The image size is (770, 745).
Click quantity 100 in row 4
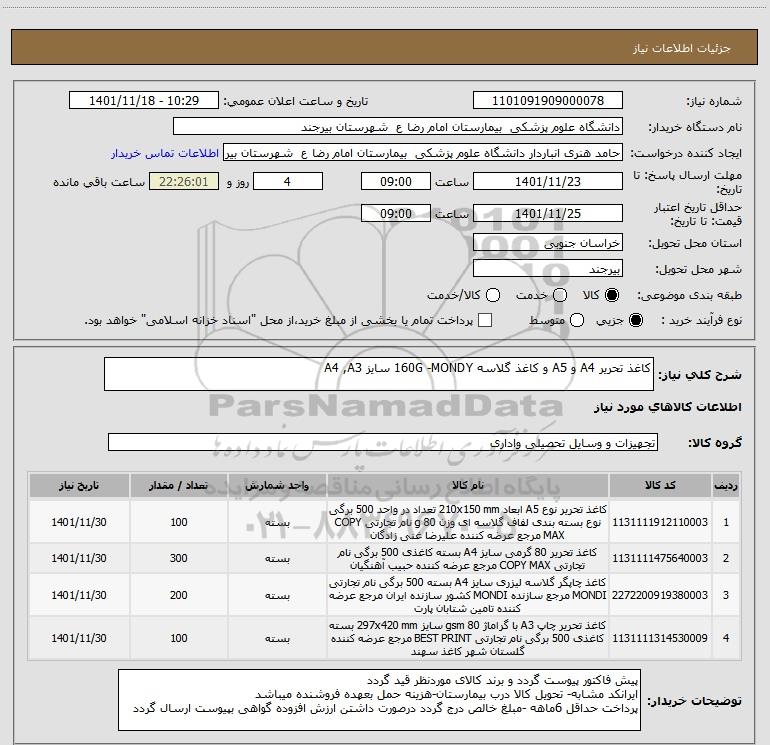click(179, 638)
